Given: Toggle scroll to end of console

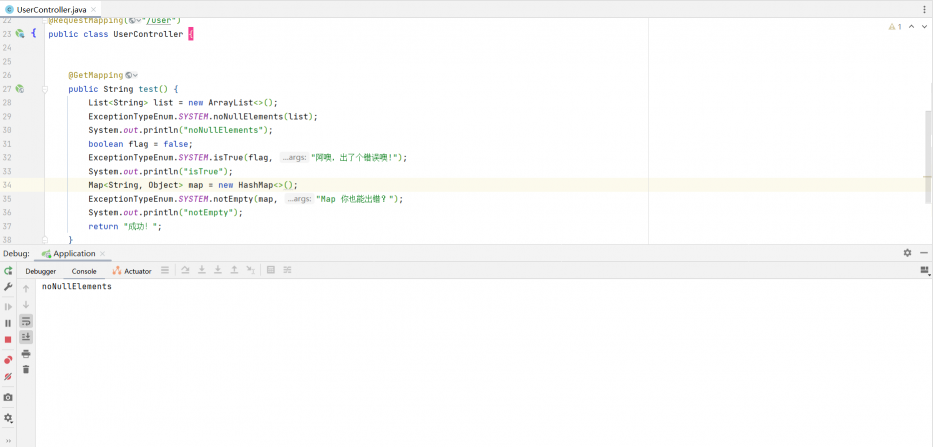Looking at the screenshot, I should coord(26,338).
